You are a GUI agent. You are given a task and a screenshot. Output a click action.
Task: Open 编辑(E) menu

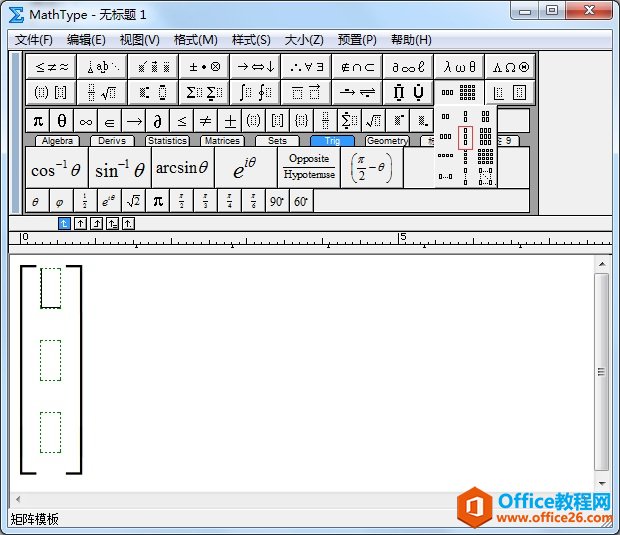(x=86, y=40)
